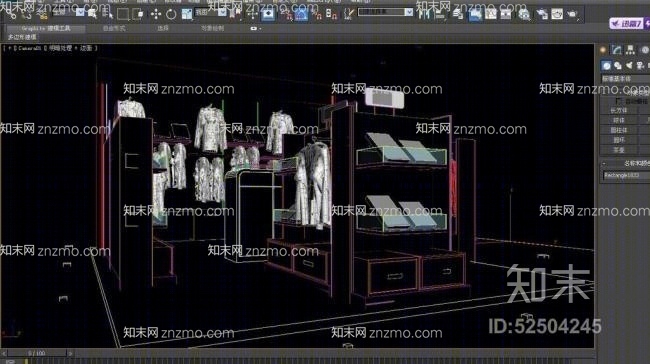The height and width of the screenshot is (364, 650).
Task: Activate the Select and Rotate tool
Action: [171, 15]
